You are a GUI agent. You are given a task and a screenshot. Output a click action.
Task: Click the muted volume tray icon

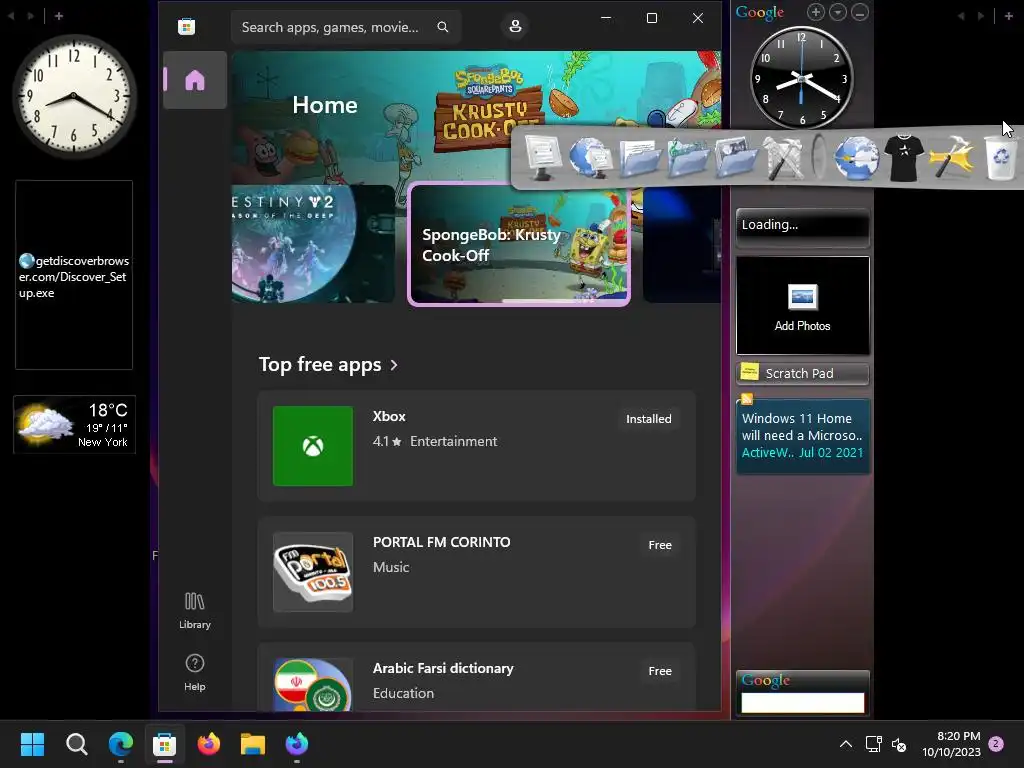click(x=899, y=744)
